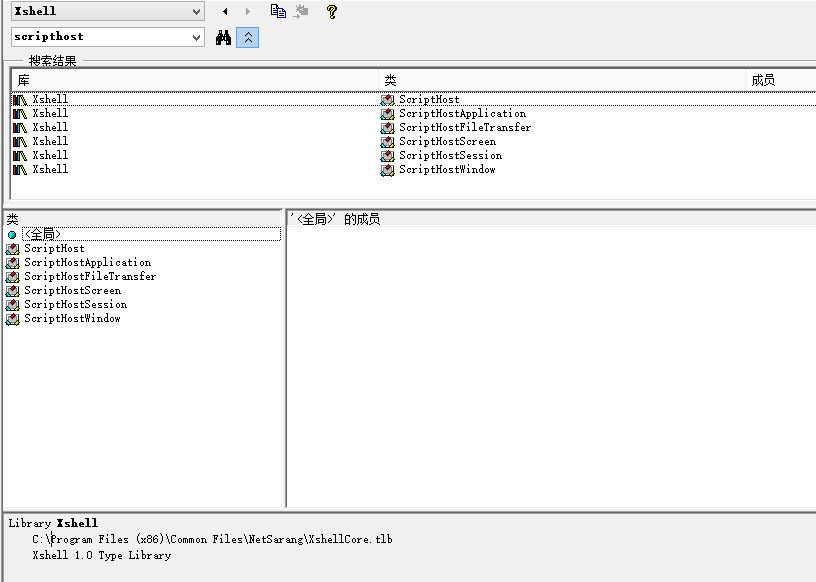Click the View Definition icon
Screen dimensions: 816x582
click(301, 11)
